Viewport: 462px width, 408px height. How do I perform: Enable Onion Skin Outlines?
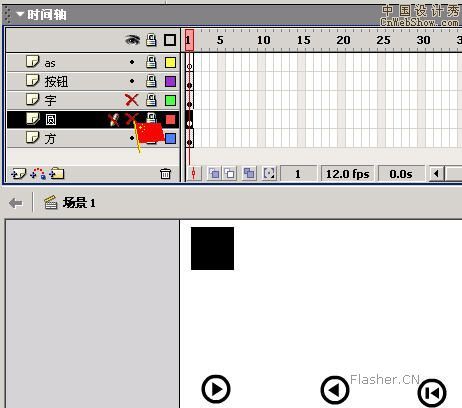(x=230, y=174)
